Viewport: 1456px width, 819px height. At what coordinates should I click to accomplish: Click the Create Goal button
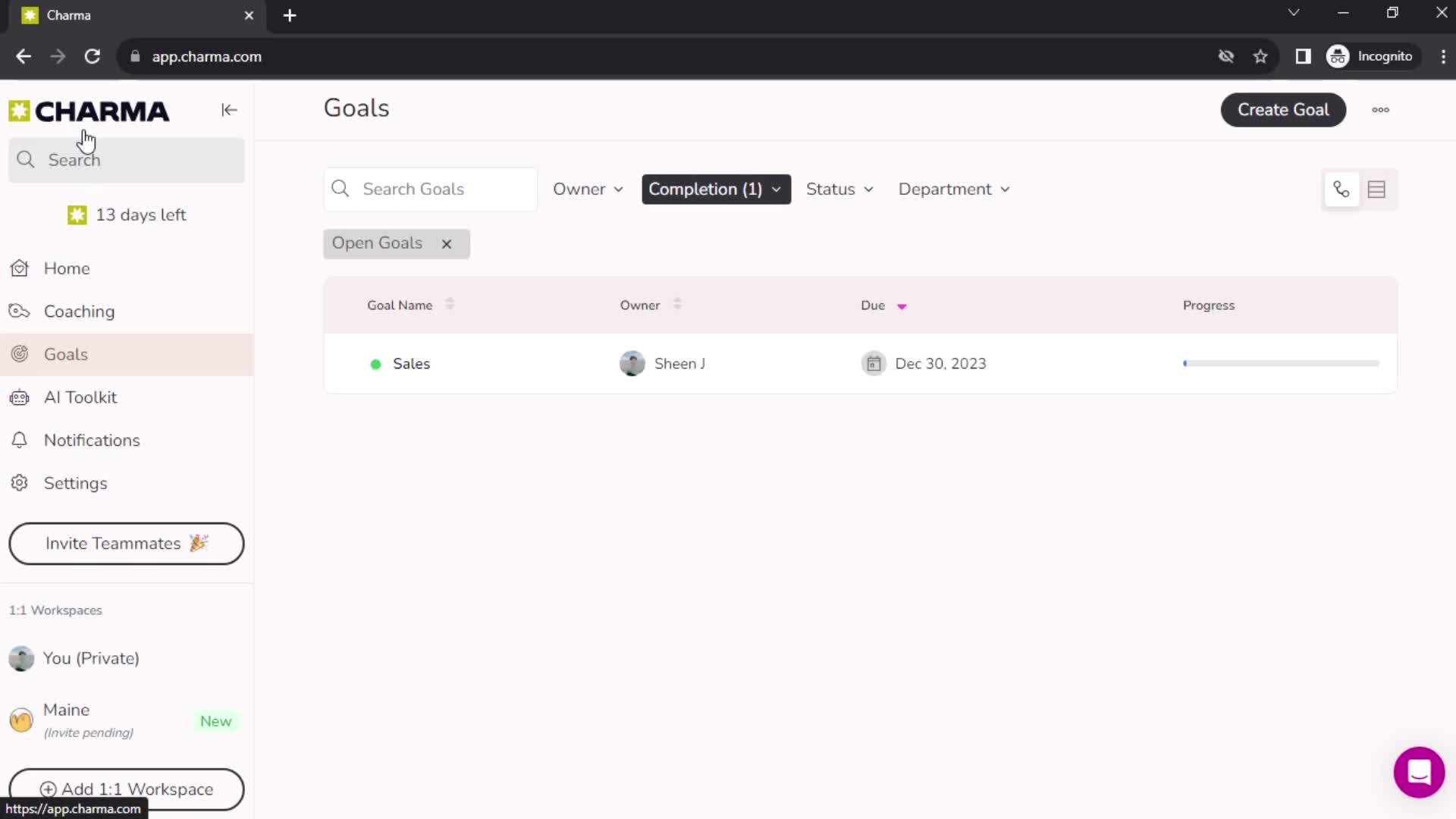pyautogui.click(x=1283, y=110)
